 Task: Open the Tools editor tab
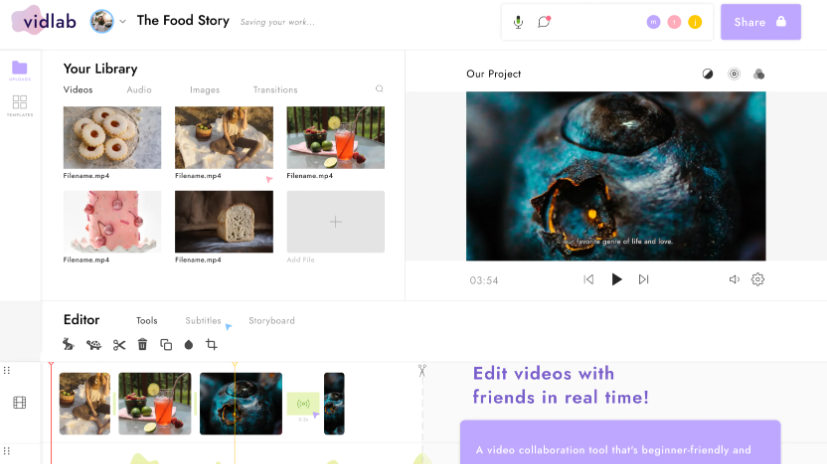click(x=147, y=321)
